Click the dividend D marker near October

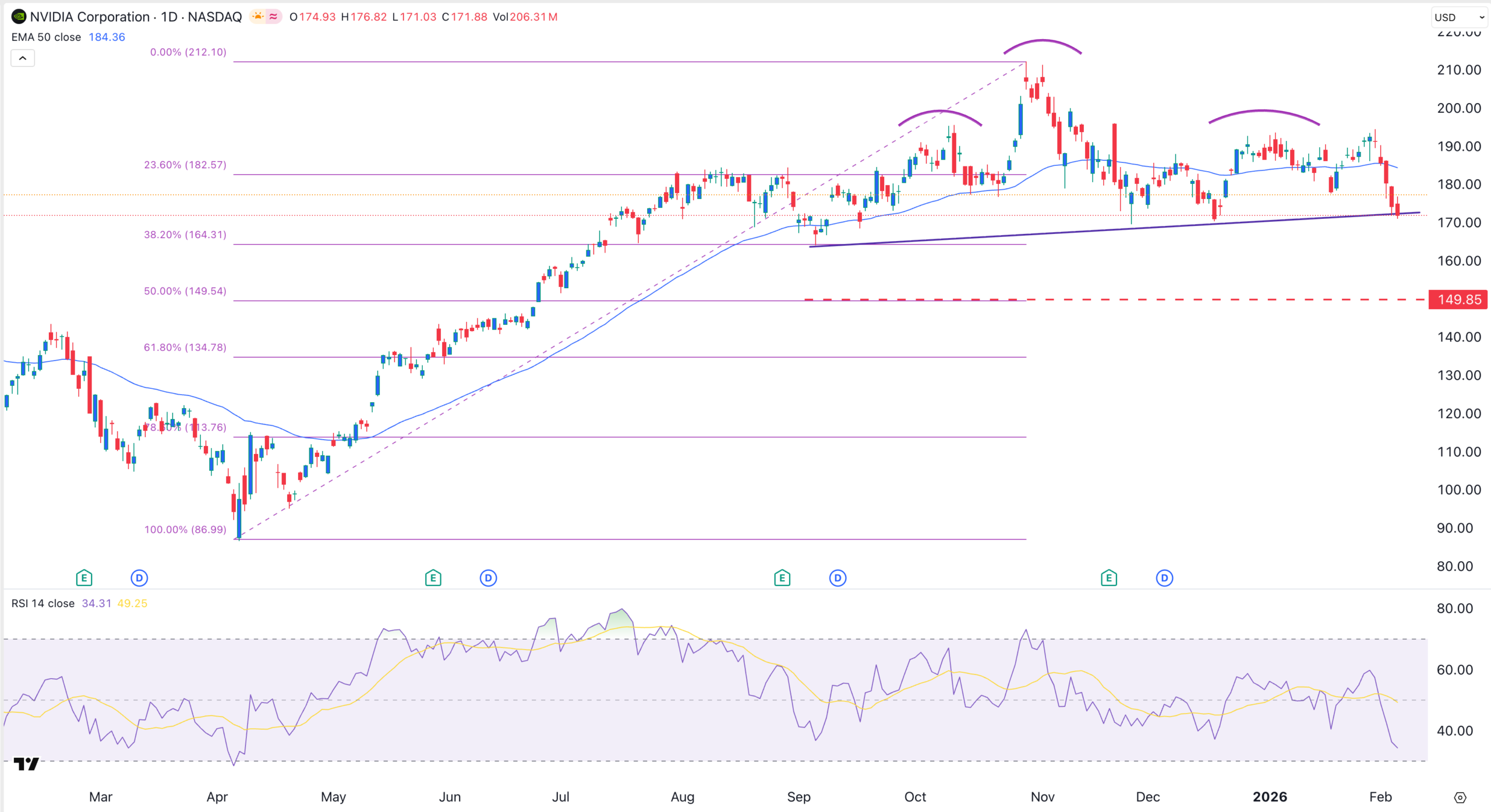point(837,578)
